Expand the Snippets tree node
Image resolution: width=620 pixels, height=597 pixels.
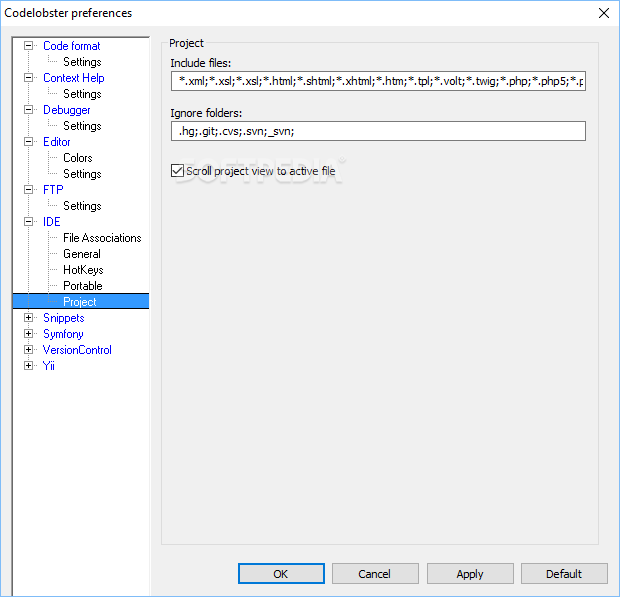[x=28, y=318]
